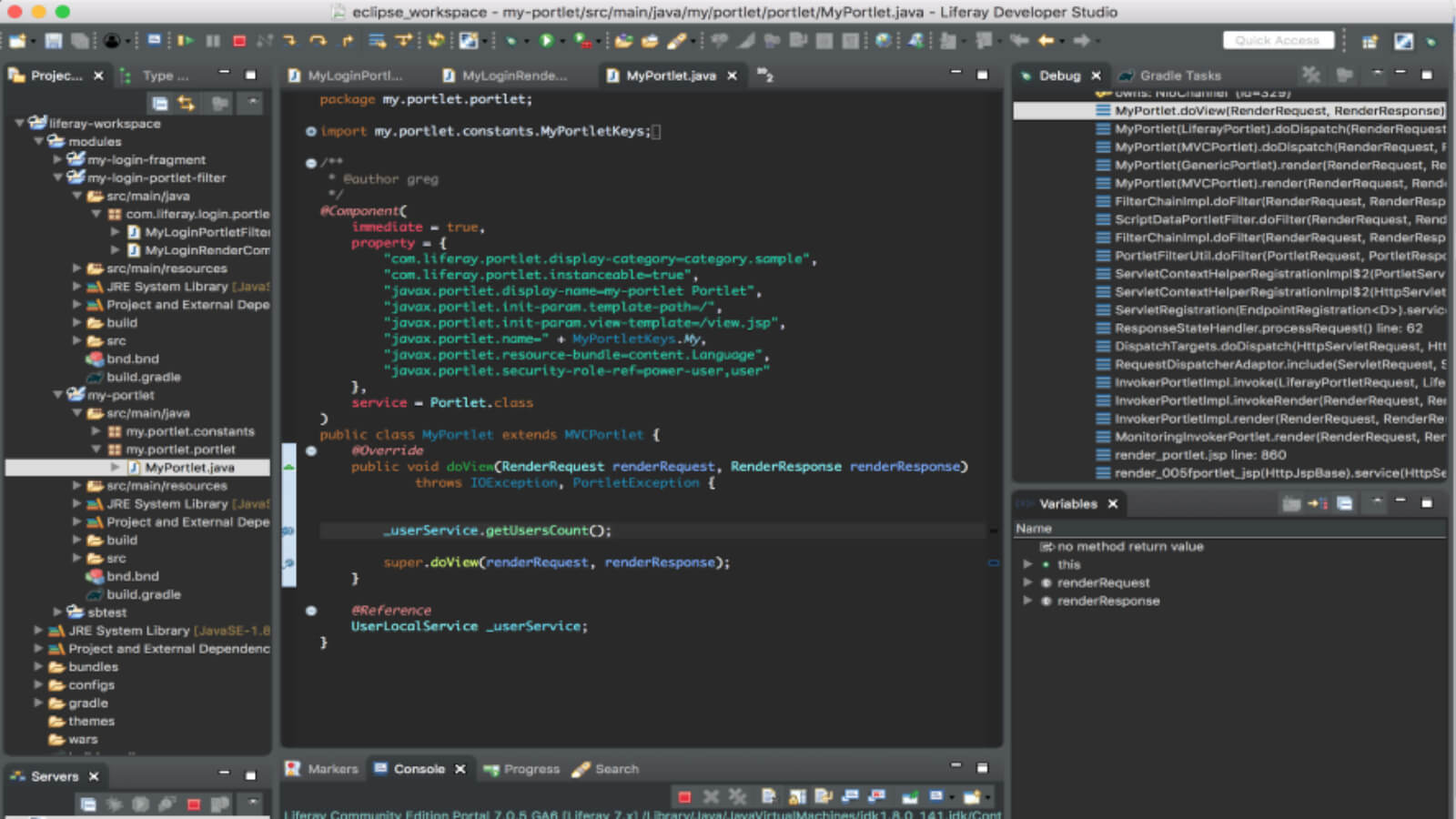Click Remove All Terminated Launches in Console
1456x819 pixels.
pos(737,797)
